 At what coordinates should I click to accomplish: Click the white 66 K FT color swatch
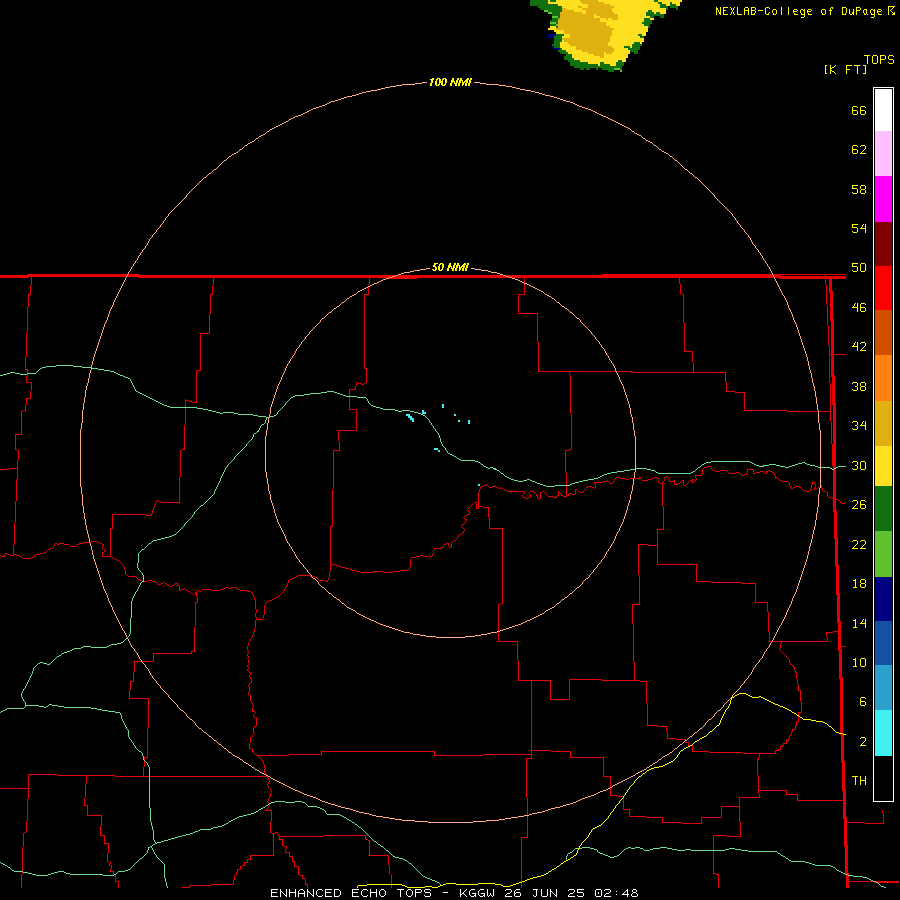click(883, 110)
